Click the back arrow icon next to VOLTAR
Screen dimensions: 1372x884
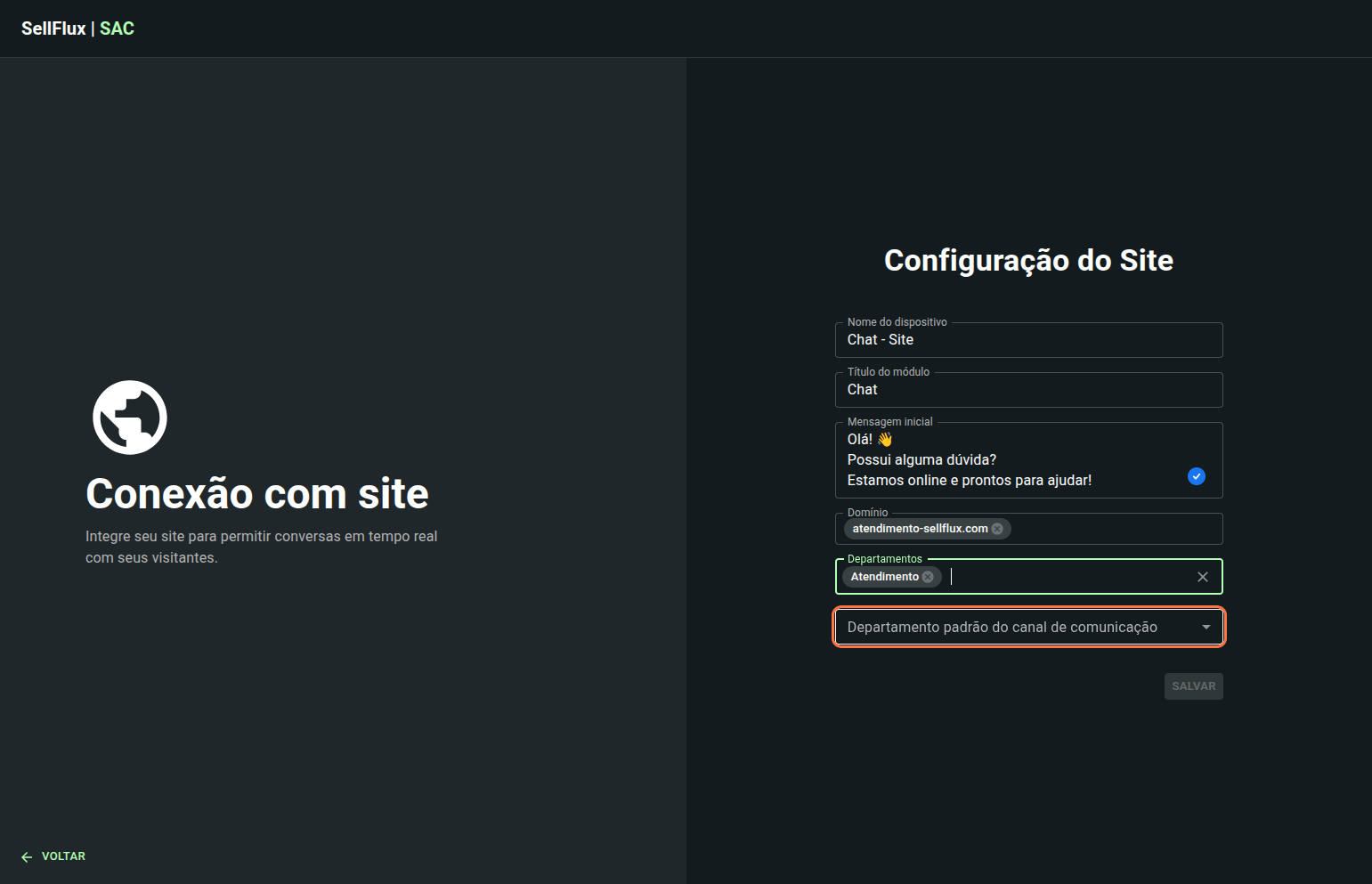(x=27, y=856)
